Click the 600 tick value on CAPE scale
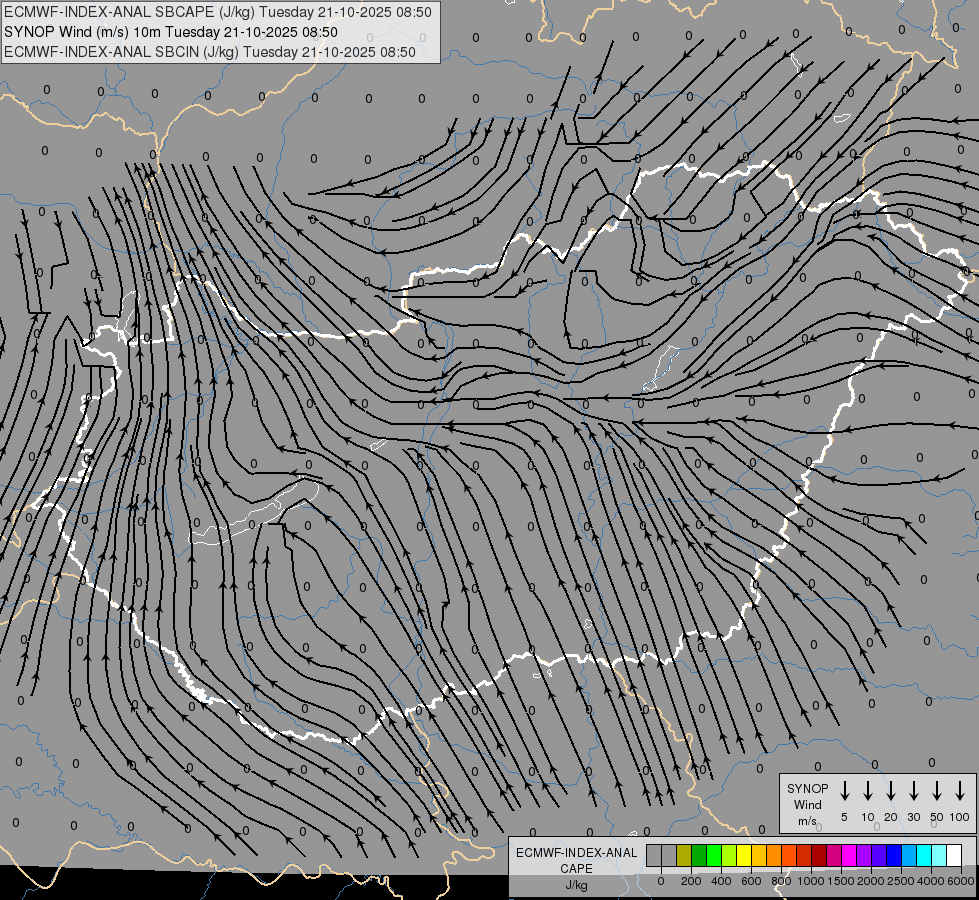The width and height of the screenshot is (979, 900). point(751,881)
